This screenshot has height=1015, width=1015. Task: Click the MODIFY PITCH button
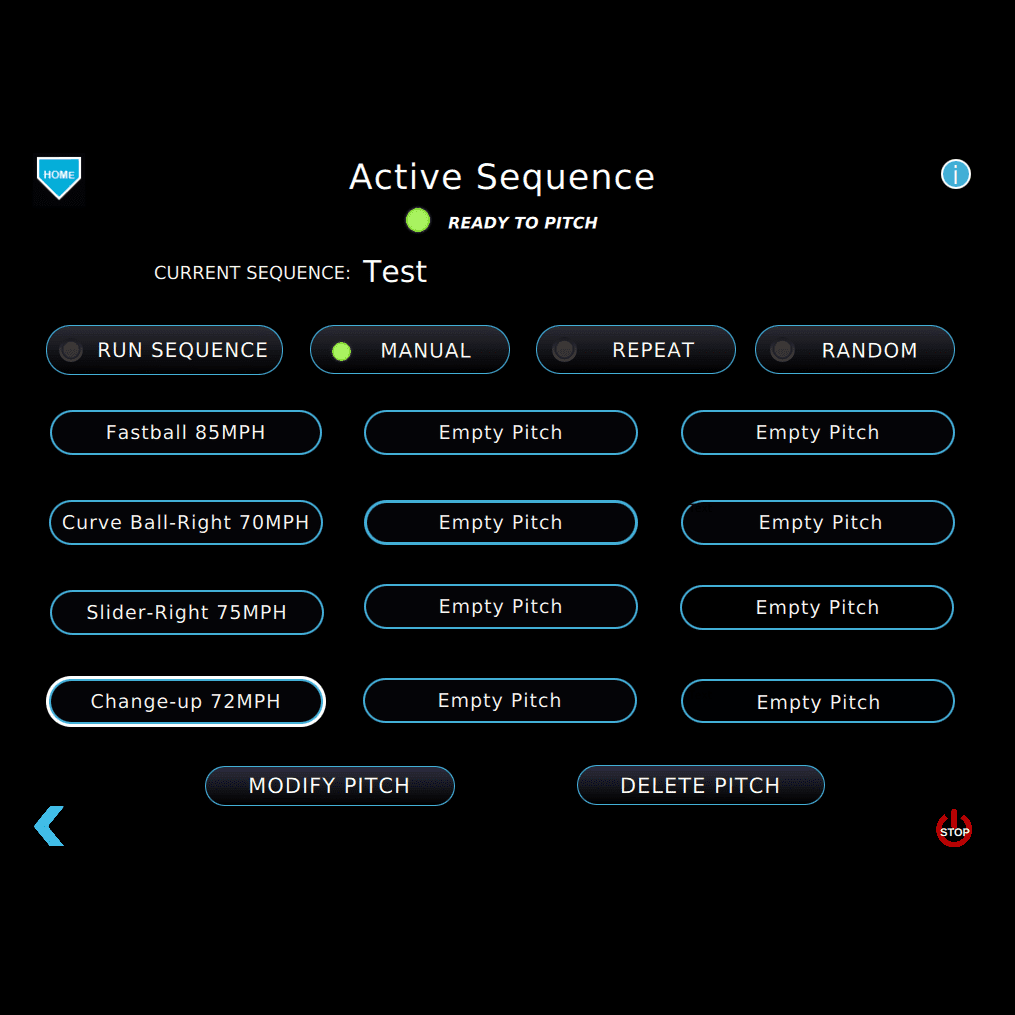coord(329,786)
